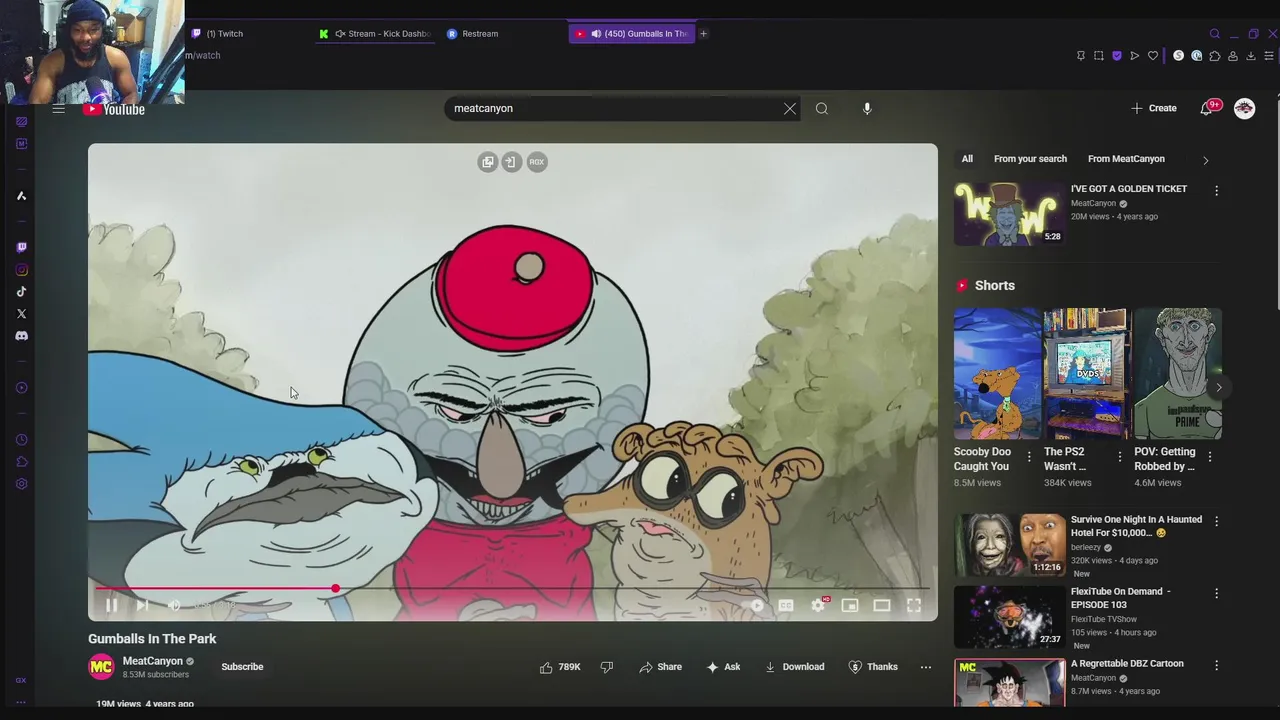The image size is (1280, 720).
Task: Open more actions under the video
Action: click(926, 667)
